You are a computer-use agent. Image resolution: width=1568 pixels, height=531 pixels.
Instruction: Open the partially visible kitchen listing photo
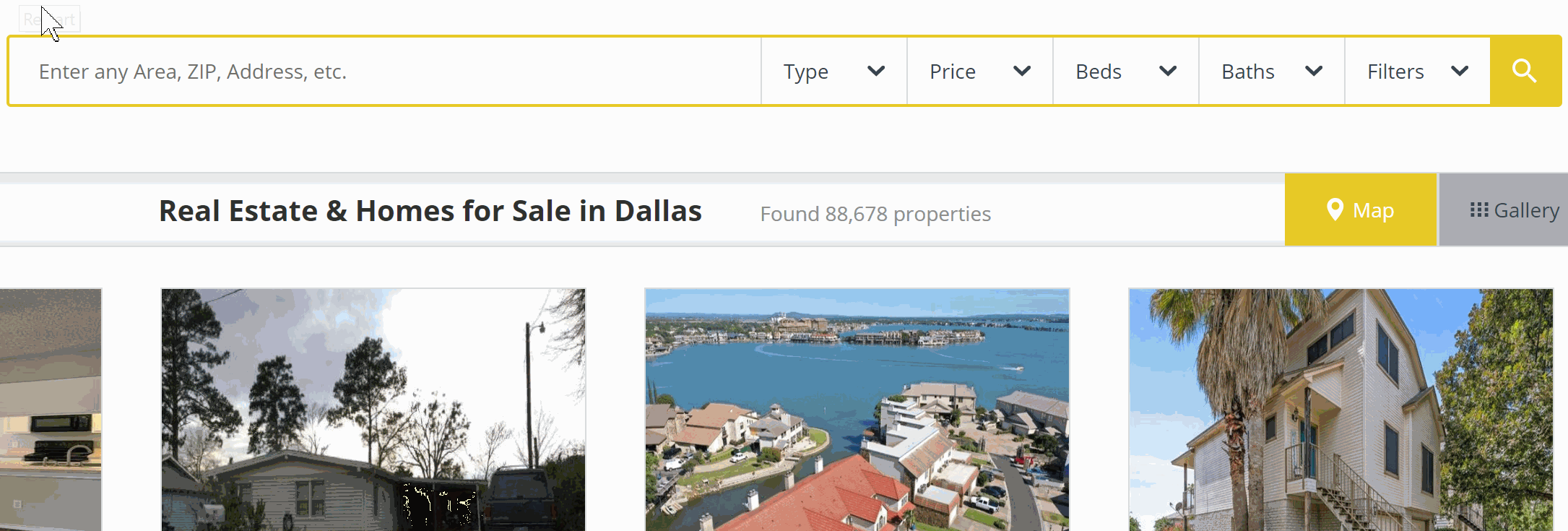point(51,410)
